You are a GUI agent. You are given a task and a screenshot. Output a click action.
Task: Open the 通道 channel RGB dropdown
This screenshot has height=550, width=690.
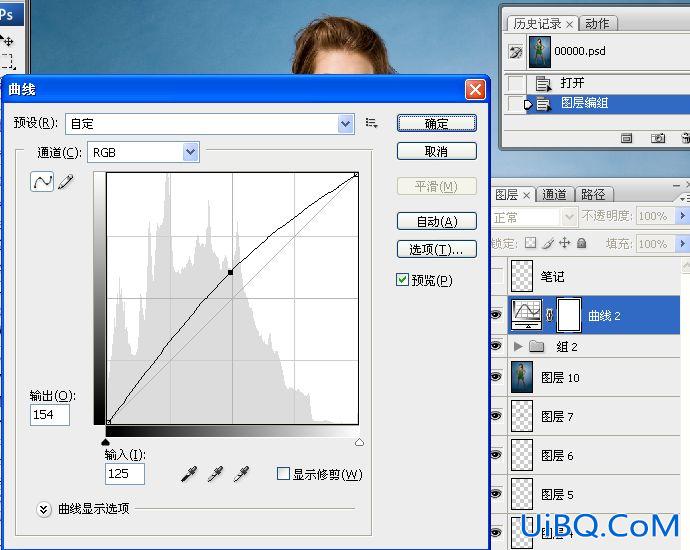191,152
